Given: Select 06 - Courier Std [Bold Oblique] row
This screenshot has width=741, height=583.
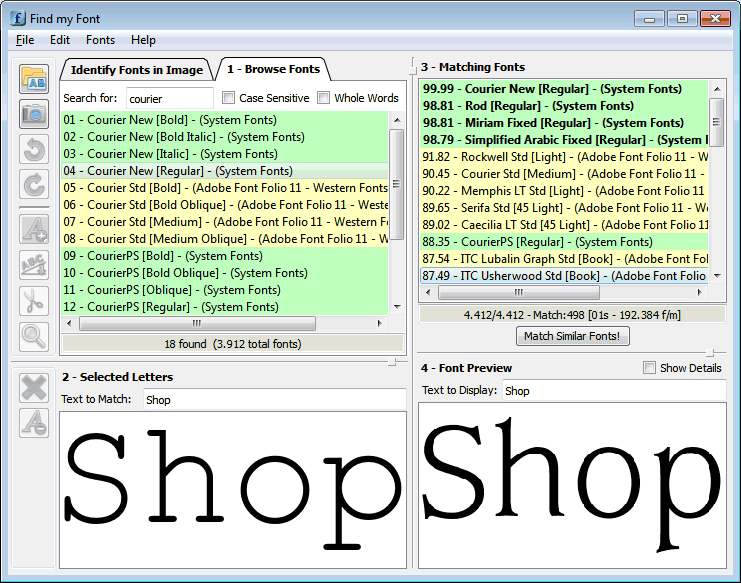Looking at the screenshot, I should 225,205.
